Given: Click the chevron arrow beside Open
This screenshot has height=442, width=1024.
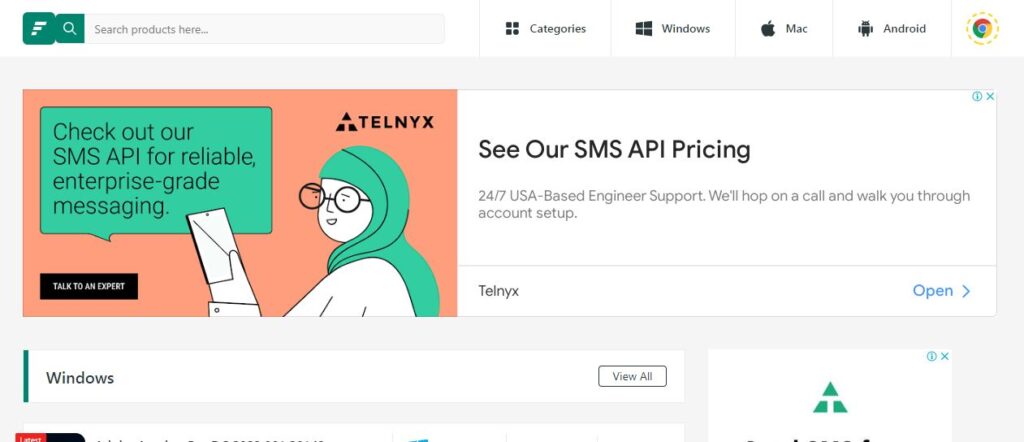Looking at the screenshot, I should pyautogui.click(x=966, y=291).
